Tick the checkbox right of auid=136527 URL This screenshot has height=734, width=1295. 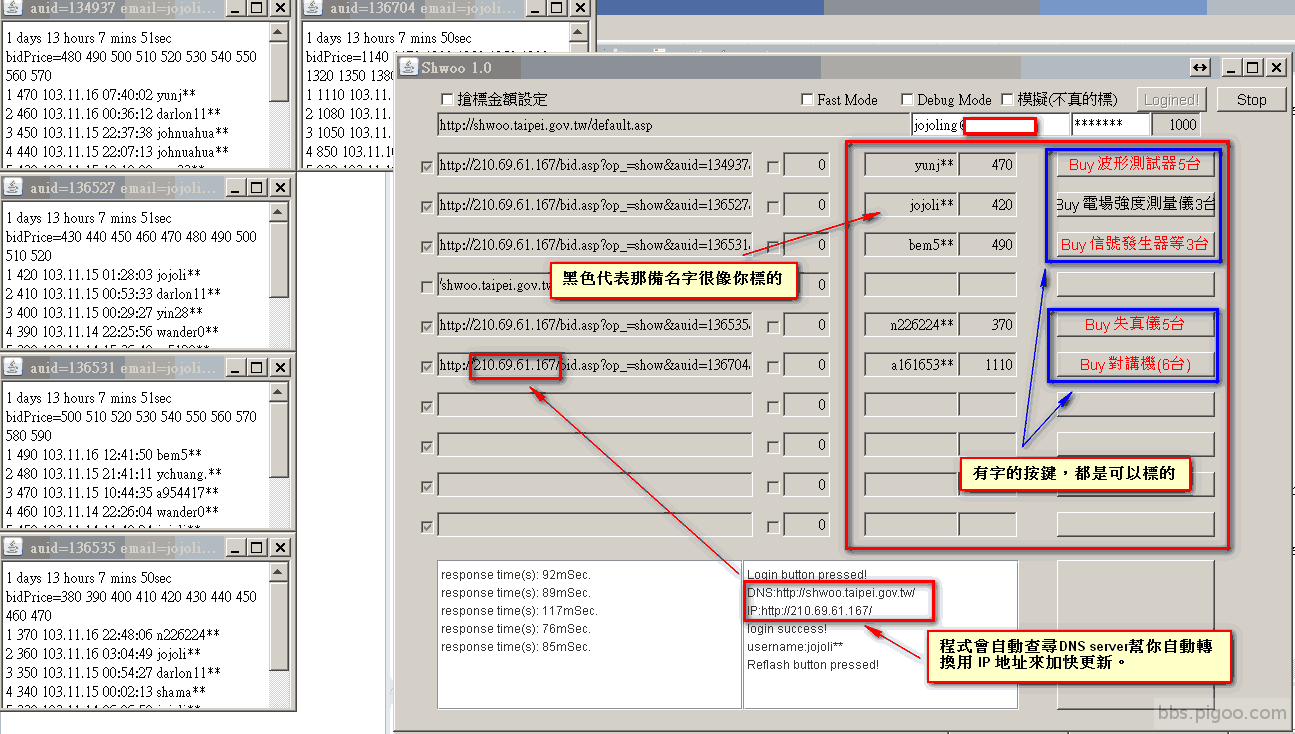[x=772, y=206]
